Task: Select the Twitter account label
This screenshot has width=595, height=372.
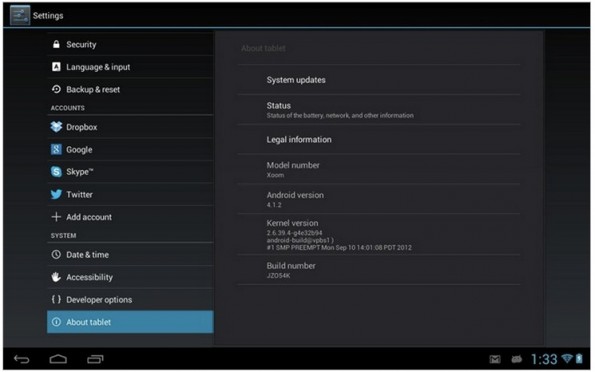Action: coord(79,194)
